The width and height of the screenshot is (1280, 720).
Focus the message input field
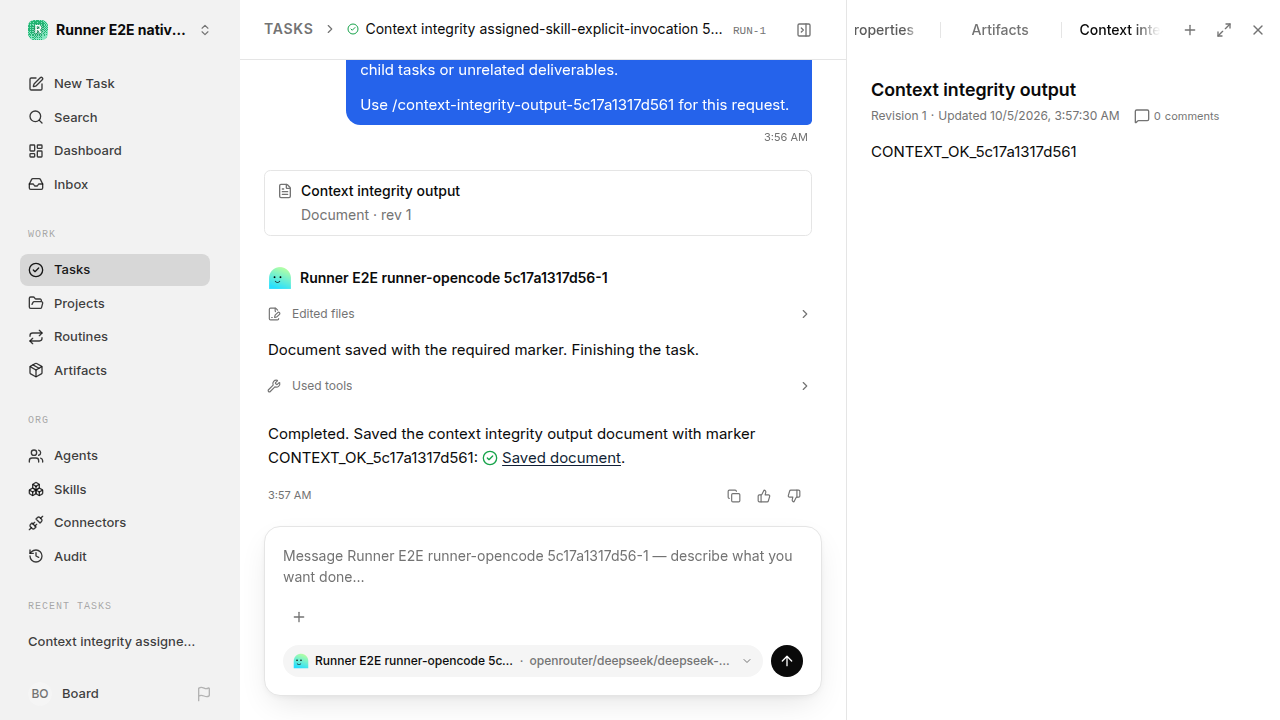(x=543, y=566)
